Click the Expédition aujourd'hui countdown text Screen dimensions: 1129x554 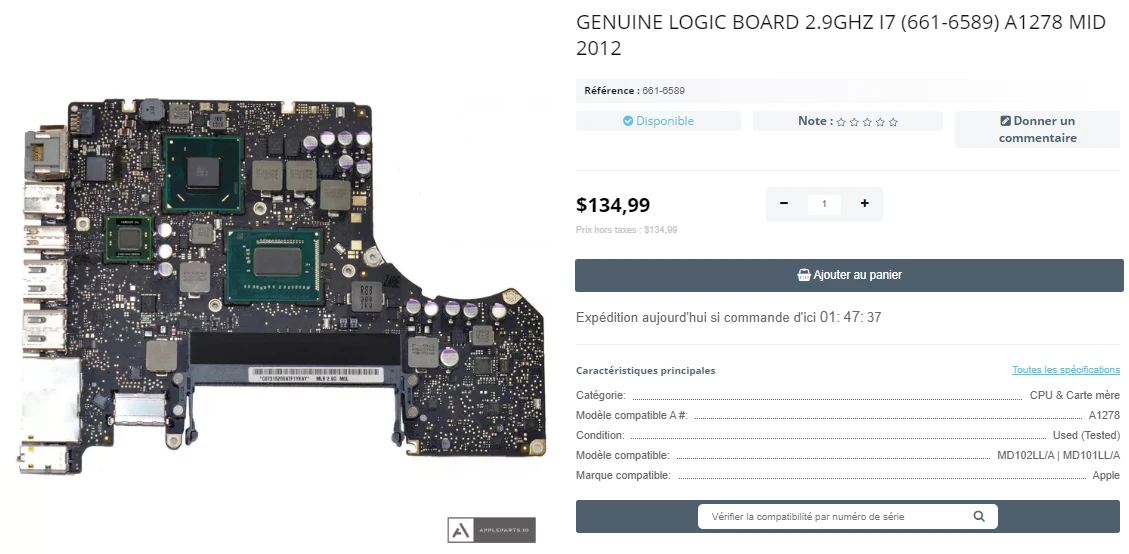[729, 317]
